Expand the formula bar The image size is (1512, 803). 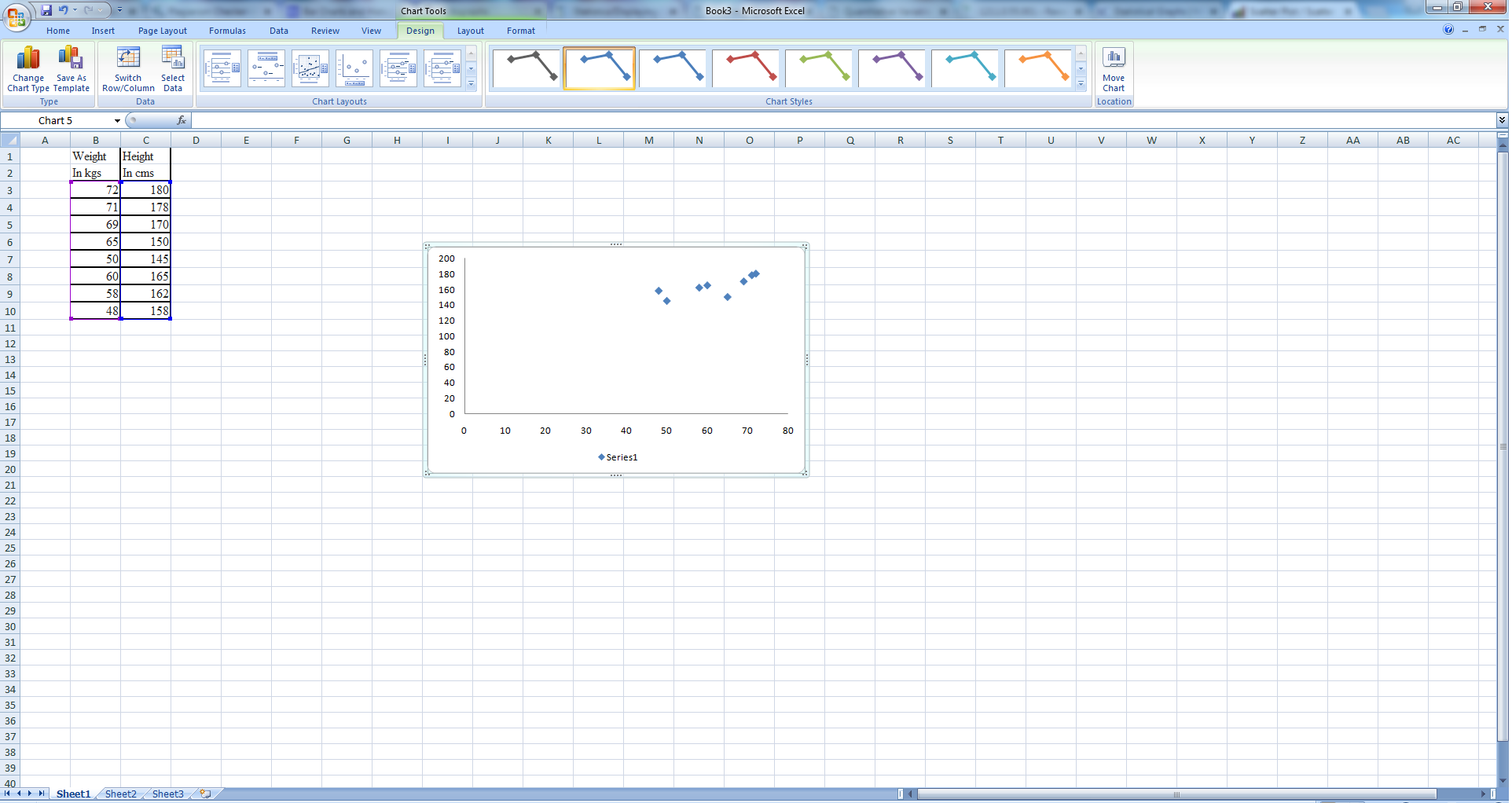[1502, 120]
